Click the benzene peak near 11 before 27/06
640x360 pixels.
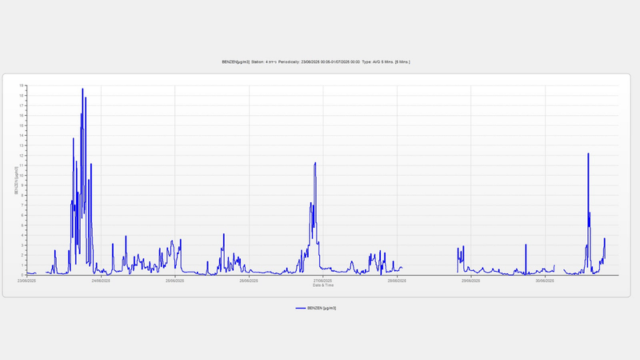tap(315, 163)
